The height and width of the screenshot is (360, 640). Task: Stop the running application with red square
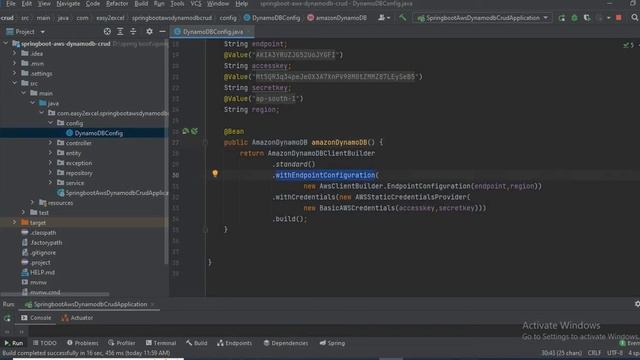coord(619,18)
